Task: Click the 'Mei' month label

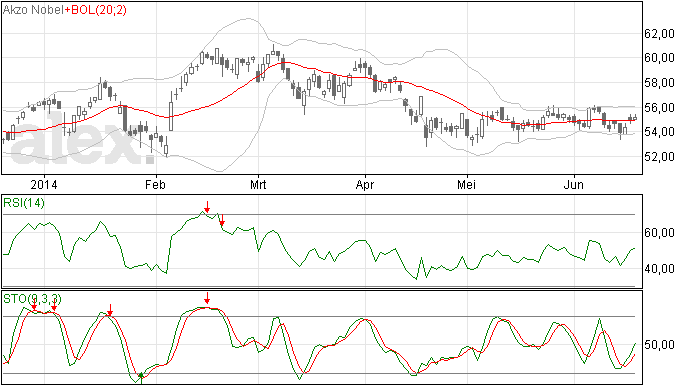Action: pos(466,184)
